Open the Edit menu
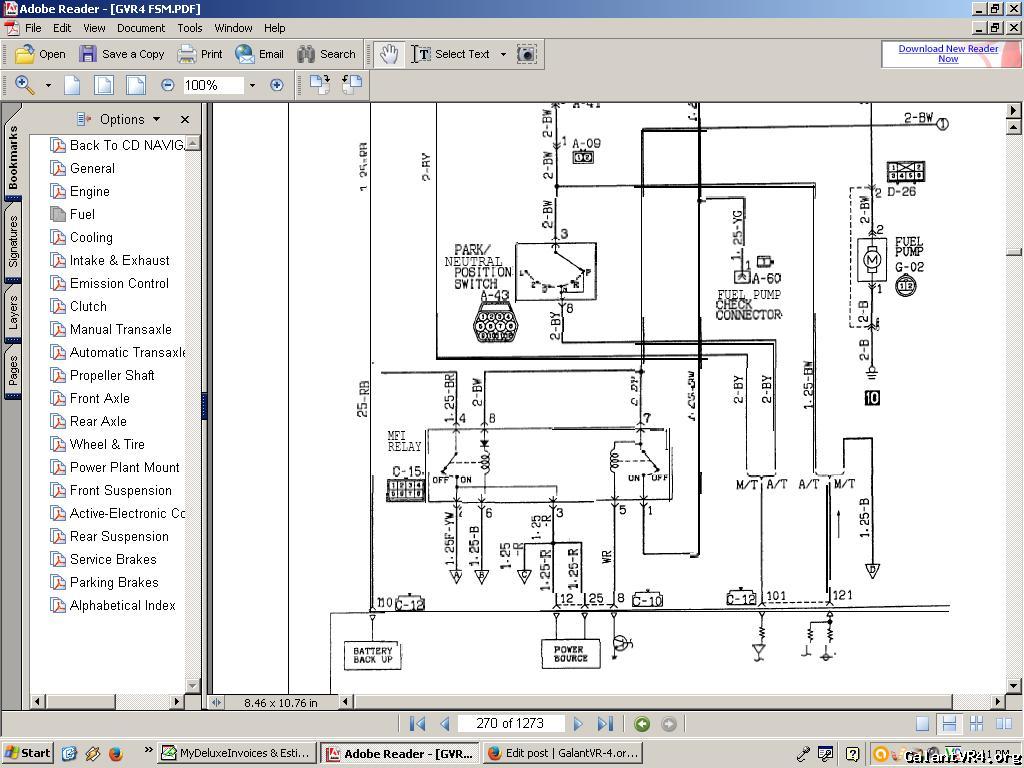 click(x=62, y=28)
